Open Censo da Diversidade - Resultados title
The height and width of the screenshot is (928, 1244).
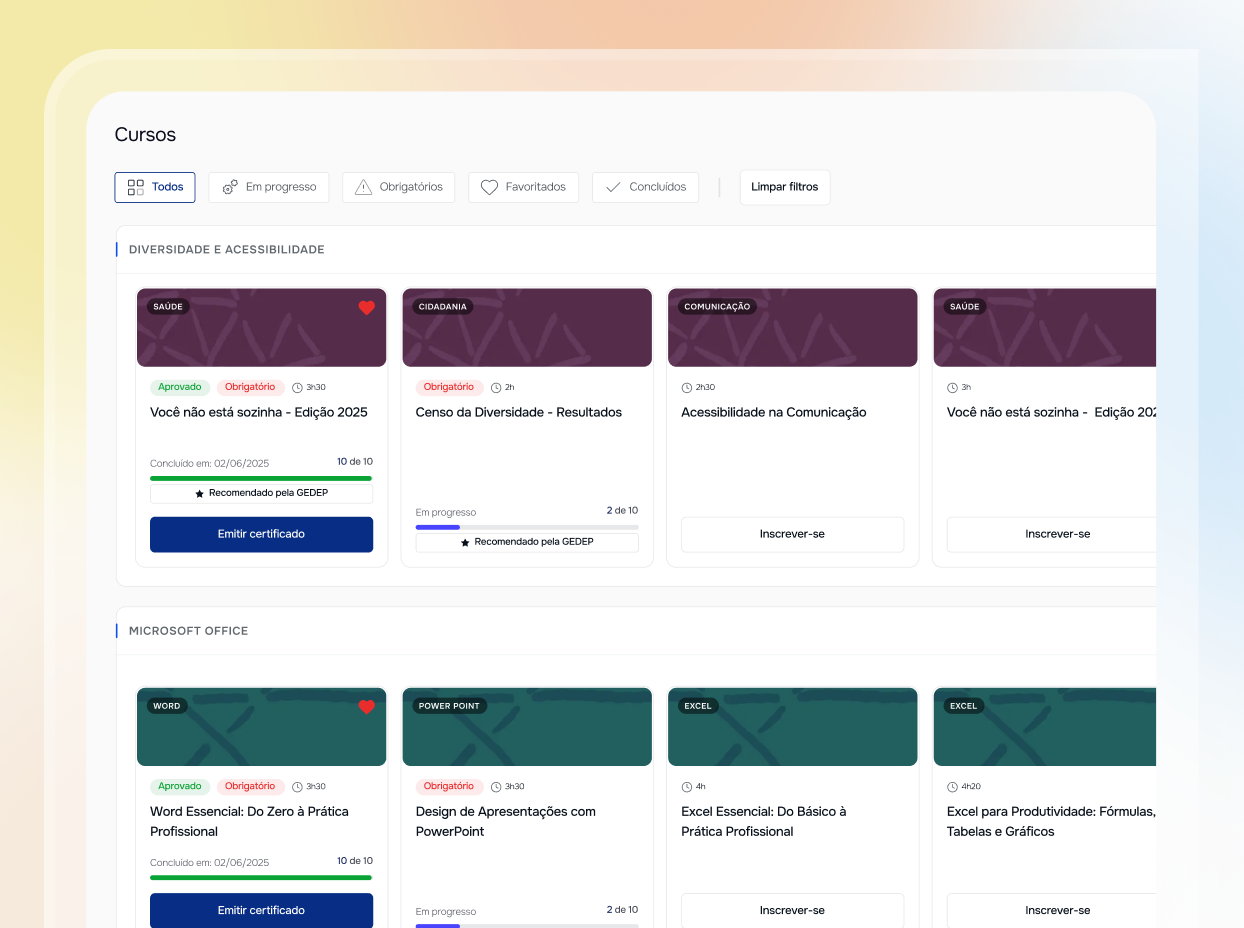[x=519, y=412]
